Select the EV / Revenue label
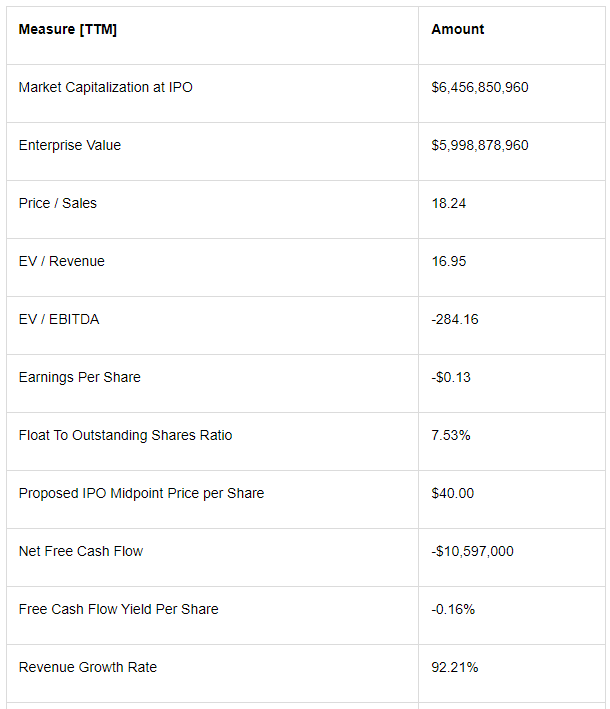The image size is (610, 709). 61,261
